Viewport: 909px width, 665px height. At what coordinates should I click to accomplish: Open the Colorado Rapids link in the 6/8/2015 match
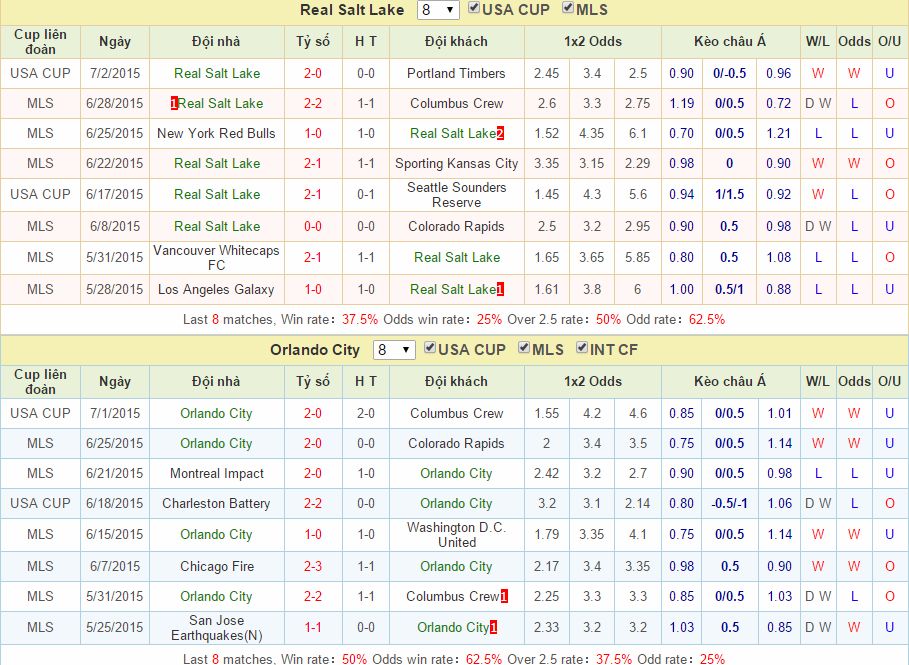click(456, 227)
